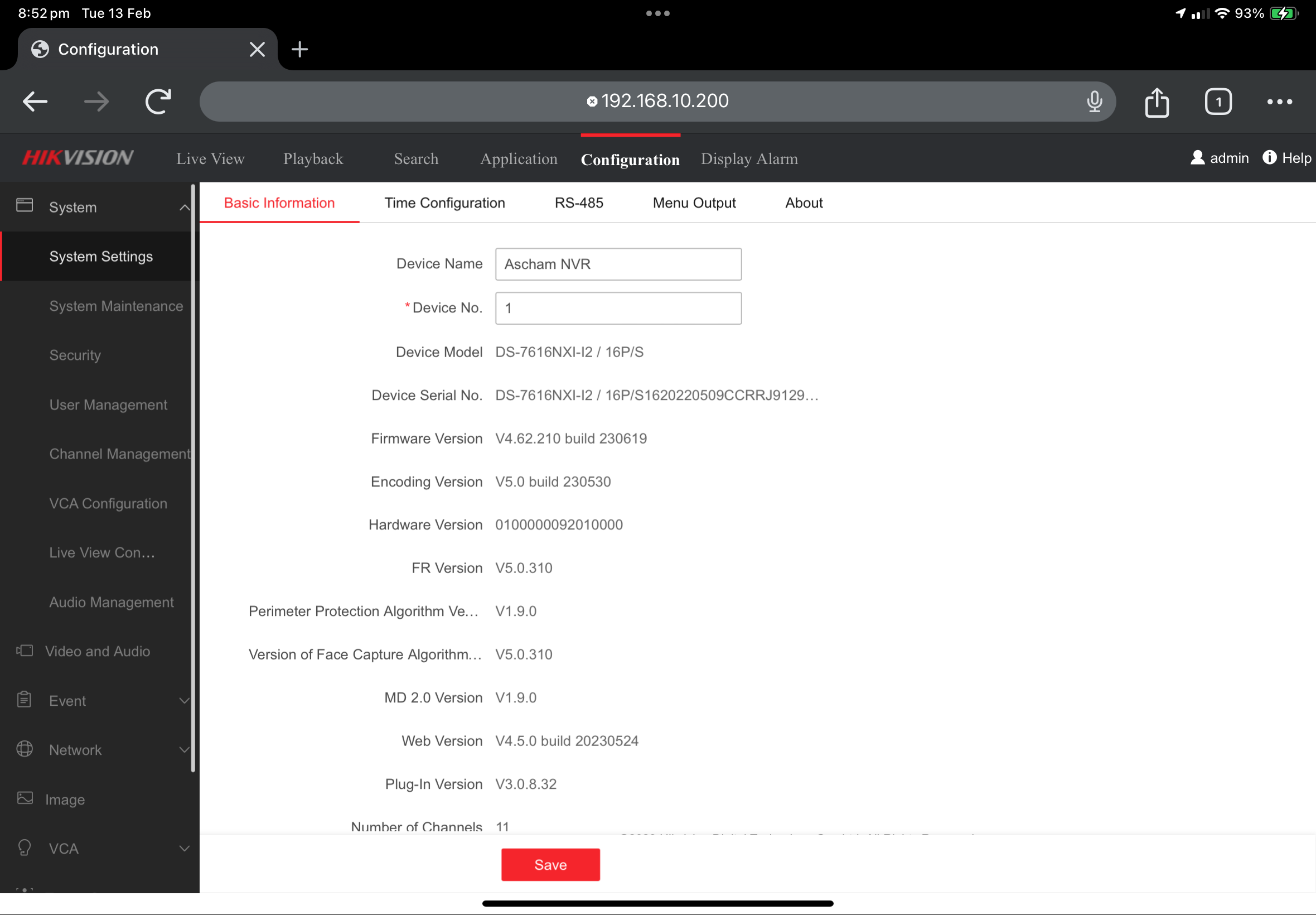The width and height of the screenshot is (1316, 915).
Task: Tap the microphone icon in address bar
Action: click(1094, 102)
